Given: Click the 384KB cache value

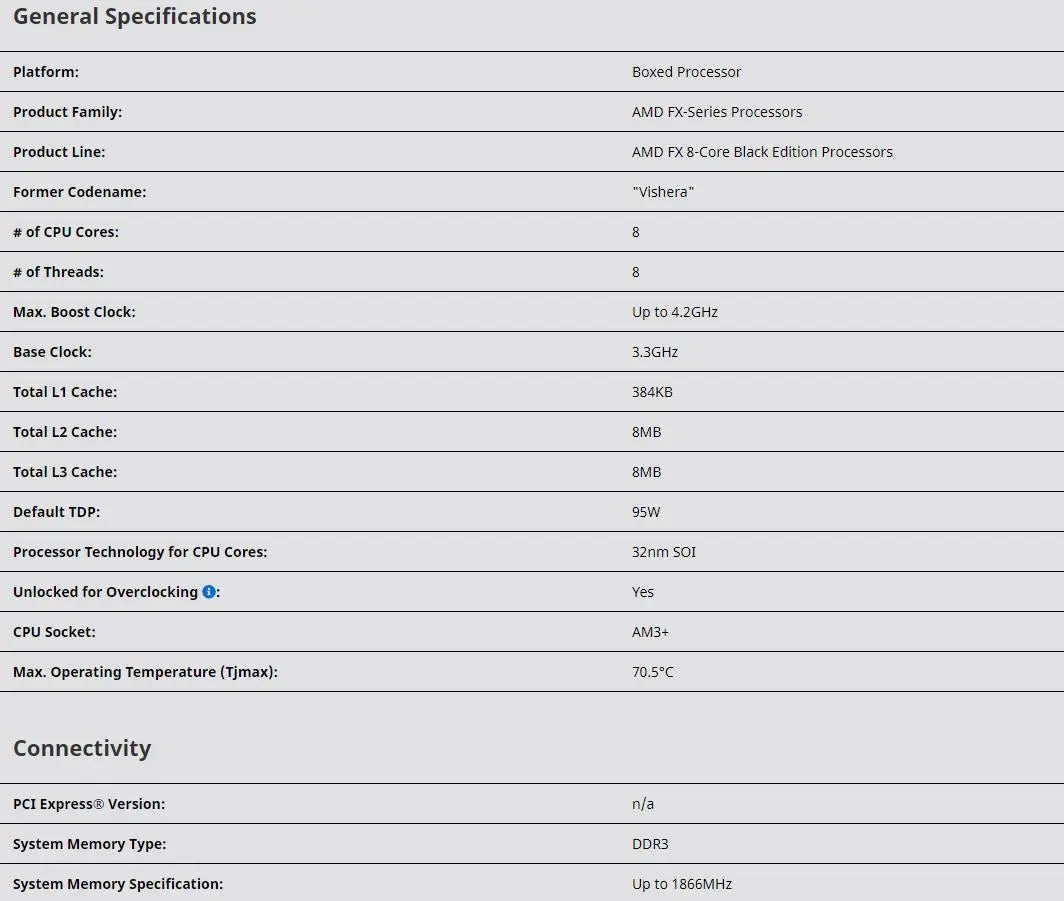Looking at the screenshot, I should pos(652,392).
